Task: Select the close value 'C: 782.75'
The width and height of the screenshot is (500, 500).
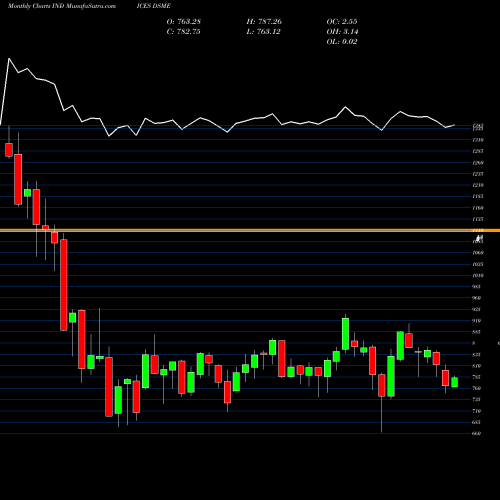Action: [x=184, y=32]
